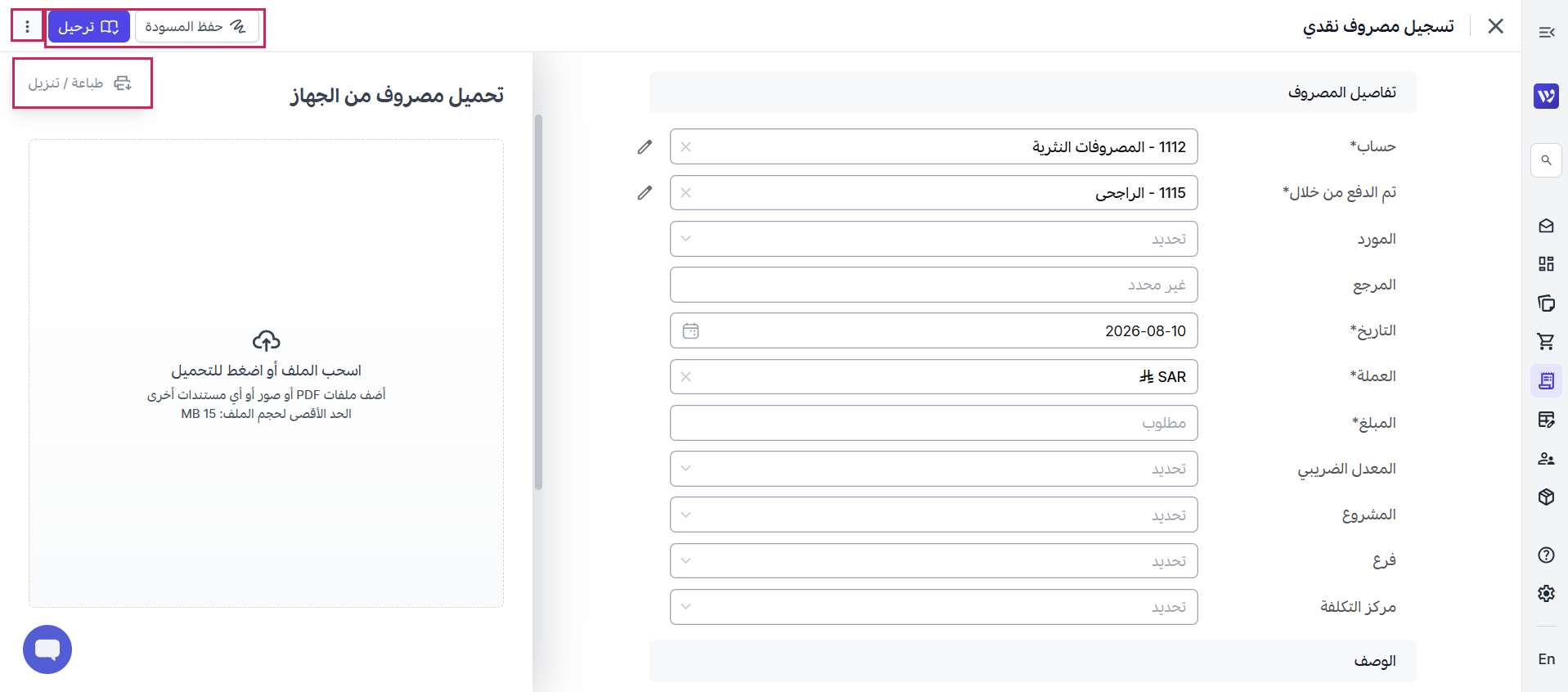Open the contacts people icon in sidebar
The height and width of the screenshot is (692, 1568).
[1545, 459]
